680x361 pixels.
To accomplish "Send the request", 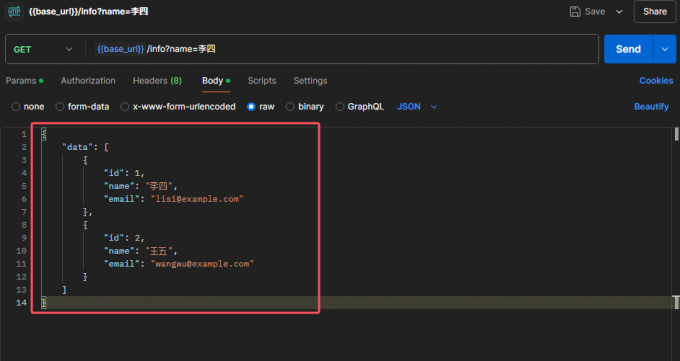I will pos(628,49).
